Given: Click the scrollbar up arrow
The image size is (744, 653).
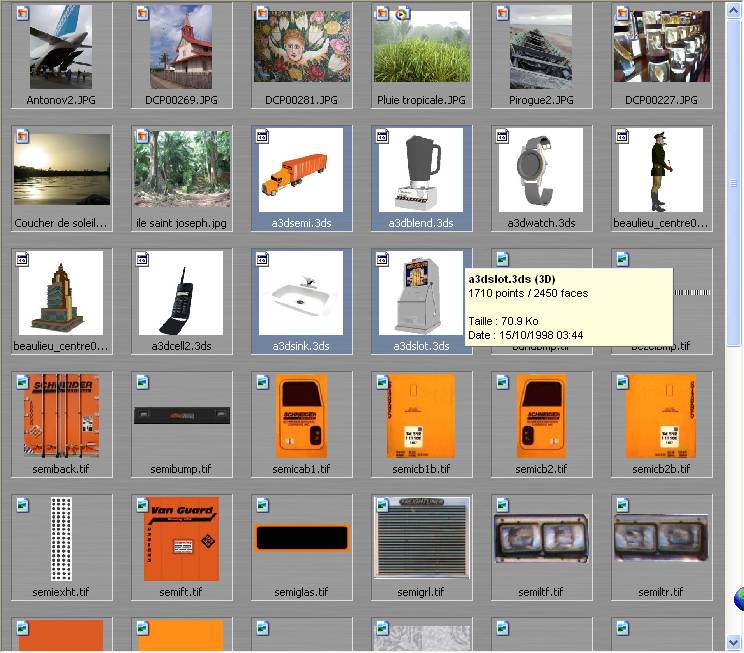Looking at the screenshot, I should (734, 10).
